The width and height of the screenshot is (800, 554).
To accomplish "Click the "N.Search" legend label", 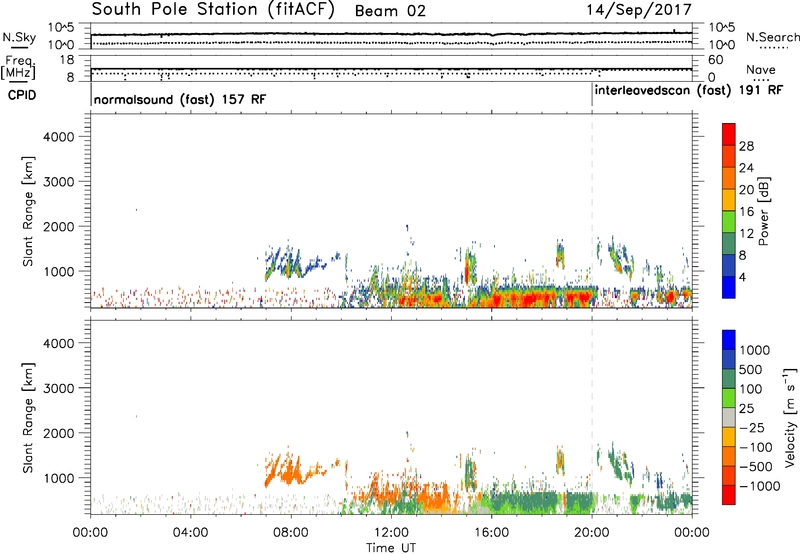I will 772,37.
